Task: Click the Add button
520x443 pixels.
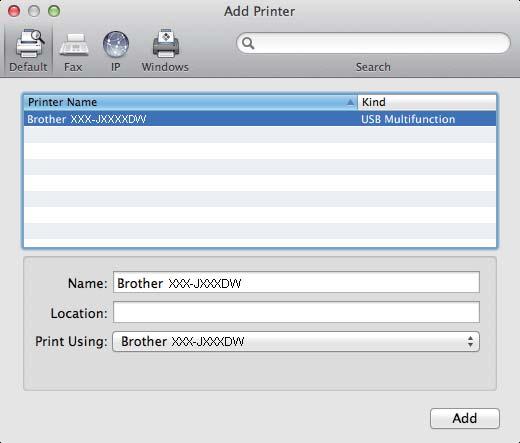Action: (465, 418)
